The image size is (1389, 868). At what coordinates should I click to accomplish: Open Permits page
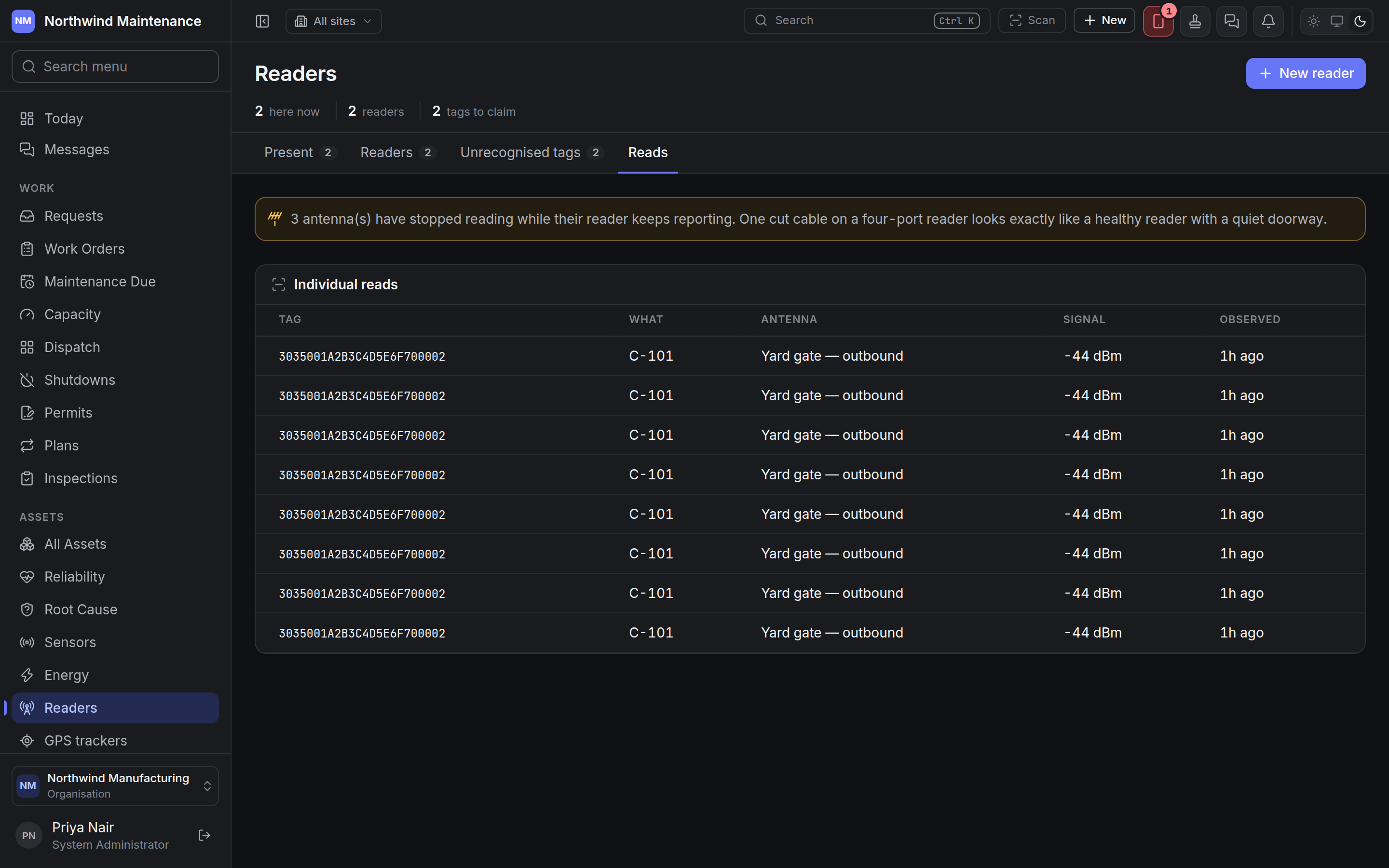click(x=115, y=413)
